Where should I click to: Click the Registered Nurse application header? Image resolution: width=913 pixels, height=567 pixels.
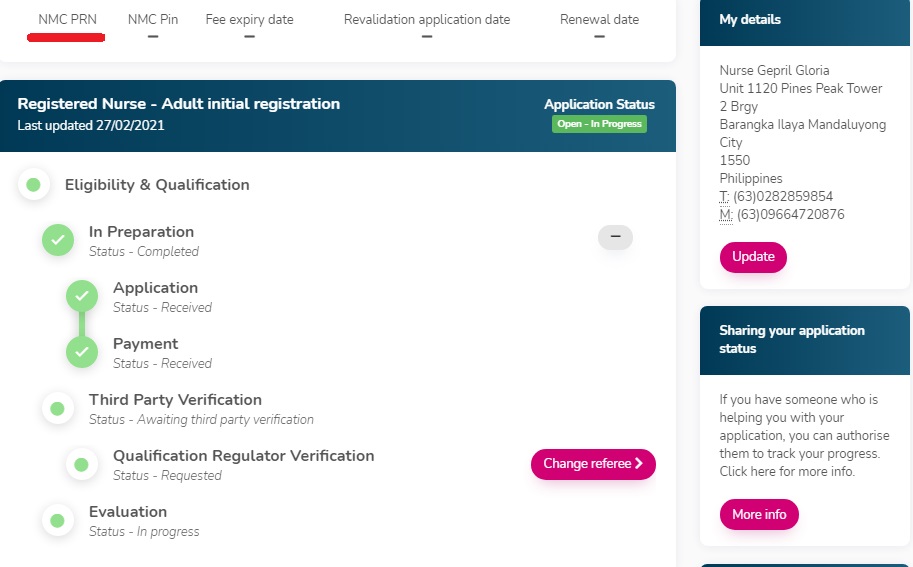pyautogui.click(x=179, y=104)
